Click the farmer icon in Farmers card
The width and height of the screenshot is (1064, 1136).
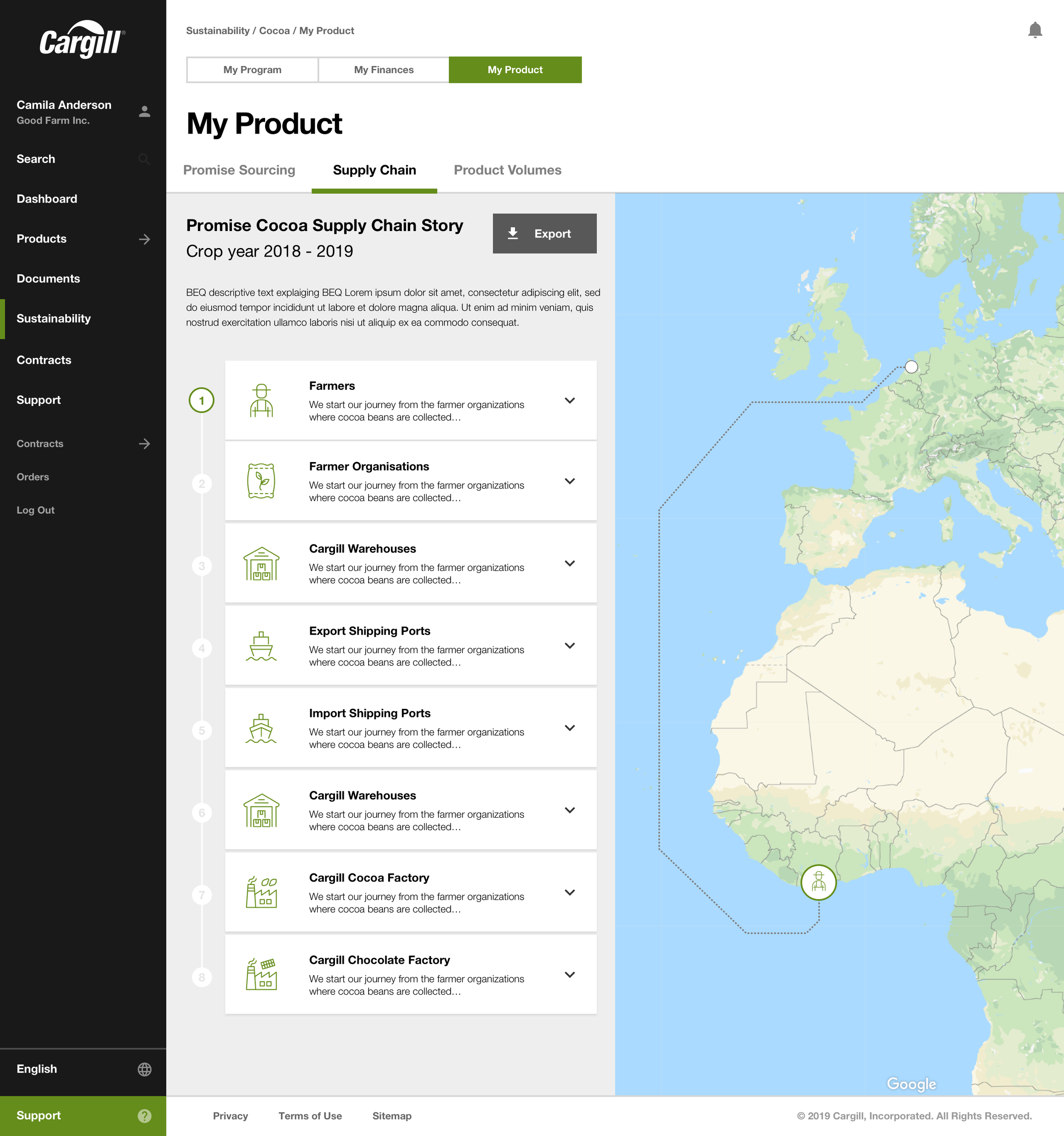tap(261, 400)
